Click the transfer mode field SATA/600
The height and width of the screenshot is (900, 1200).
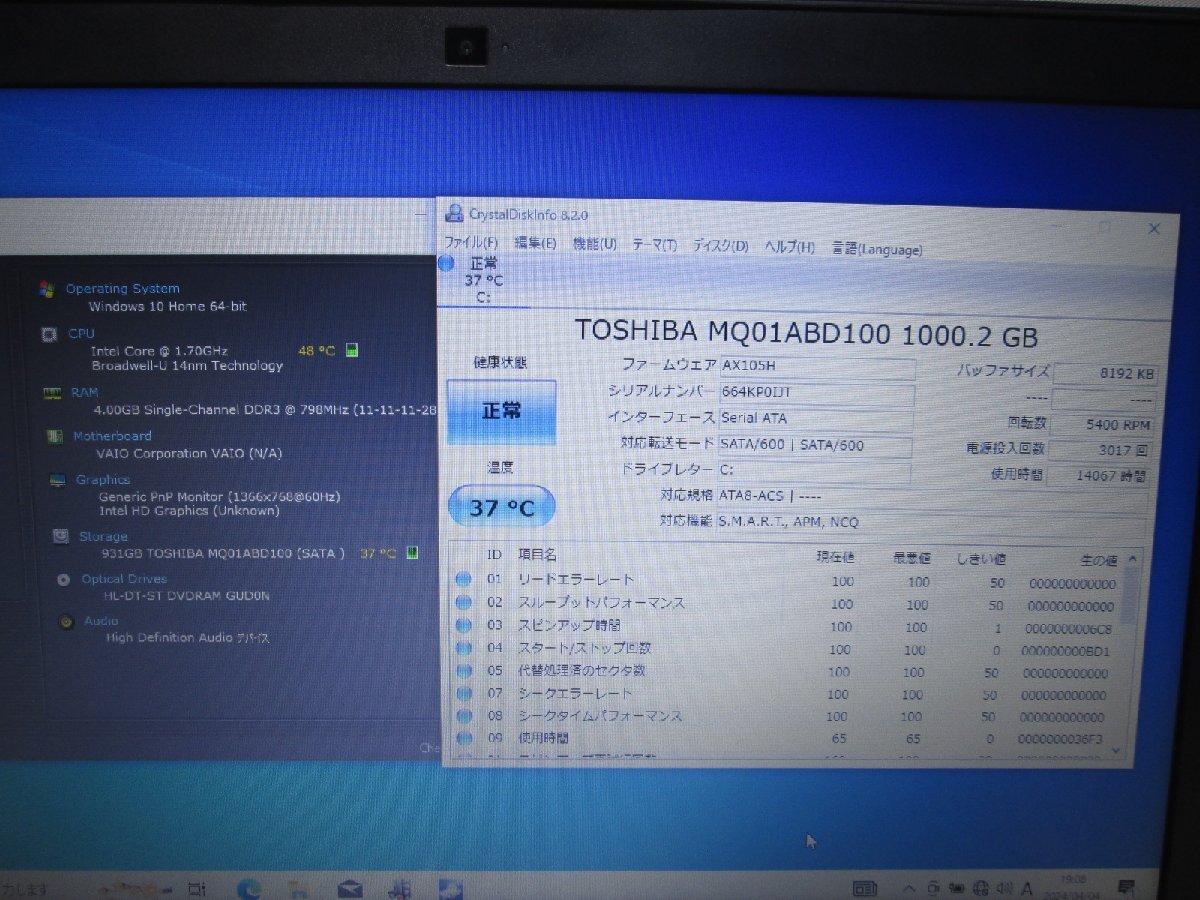click(814, 445)
